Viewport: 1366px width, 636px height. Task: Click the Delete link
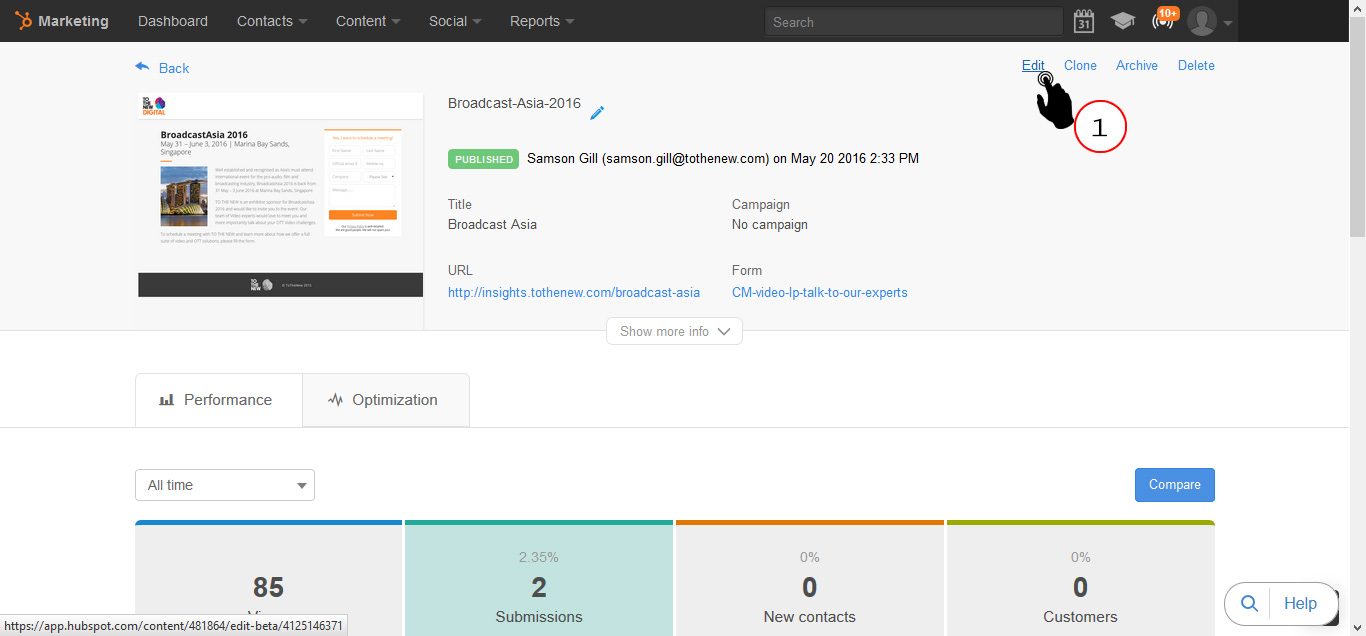(1196, 65)
